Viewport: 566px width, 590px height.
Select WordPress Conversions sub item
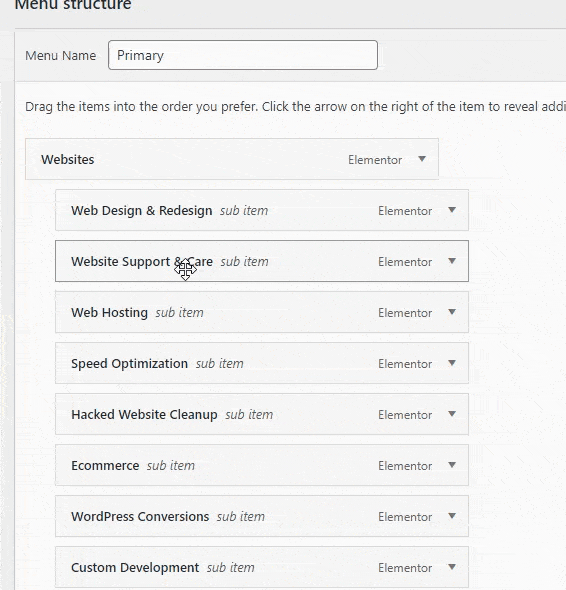262,516
